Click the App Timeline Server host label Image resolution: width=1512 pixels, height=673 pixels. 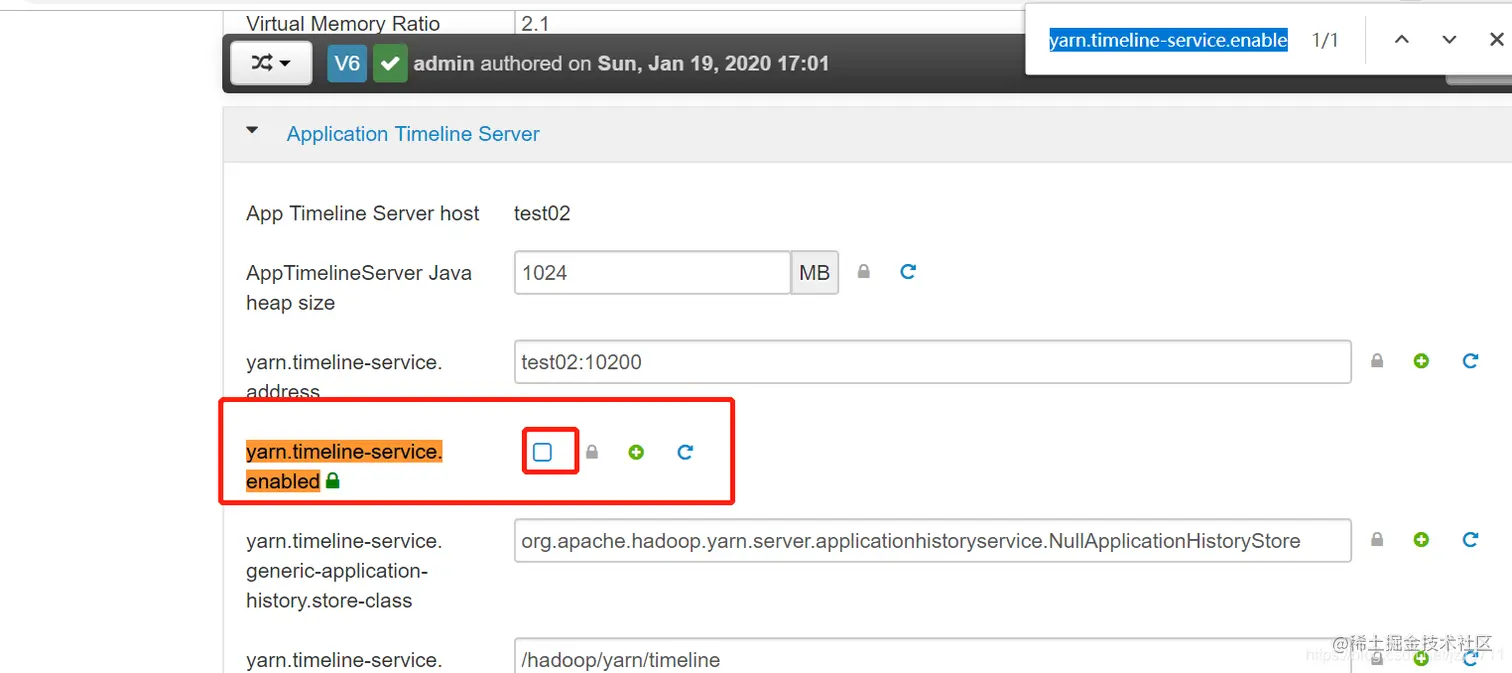pyautogui.click(x=363, y=213)
